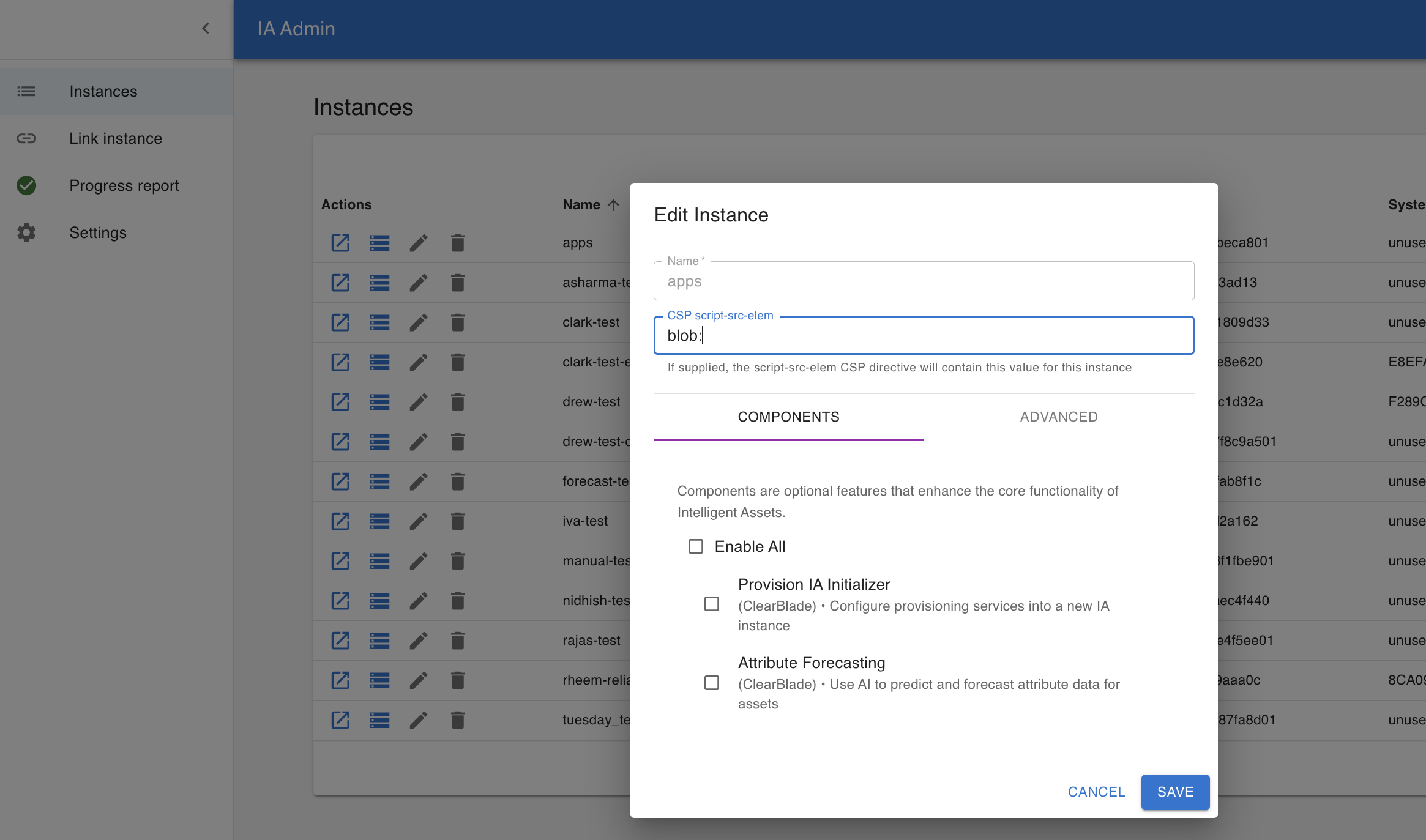Click the Link instance chain icon
This screenshot has height=840, width=1426.
26,138
